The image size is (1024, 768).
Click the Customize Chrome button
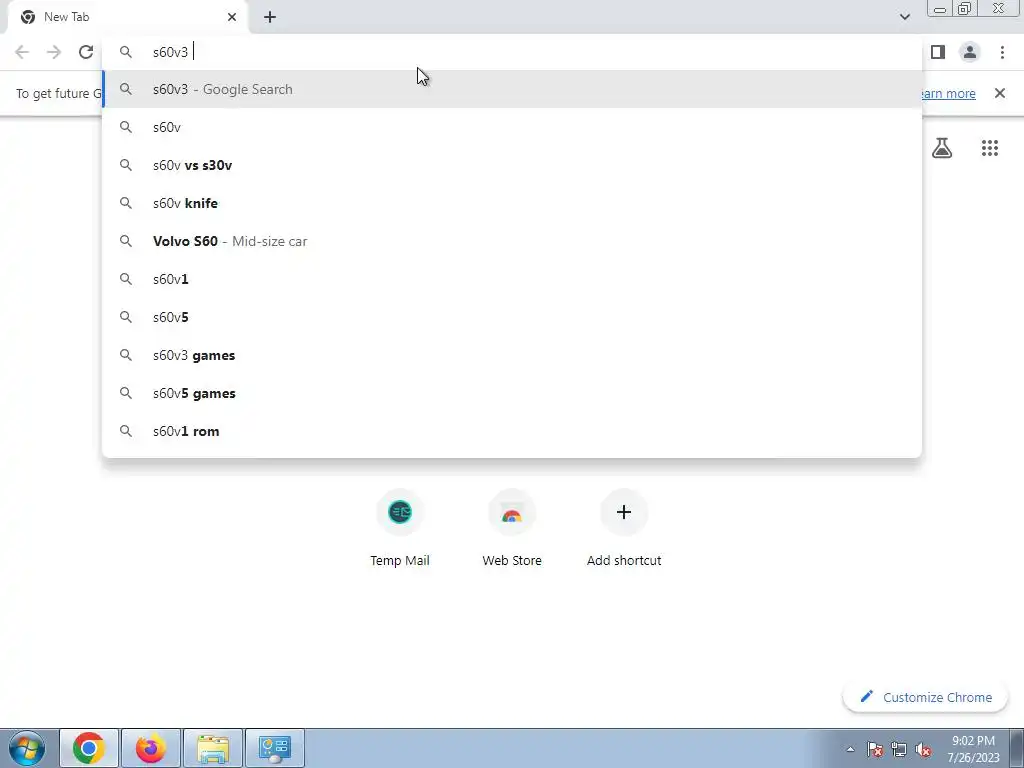pyautogui.click(x=926, y=697)
